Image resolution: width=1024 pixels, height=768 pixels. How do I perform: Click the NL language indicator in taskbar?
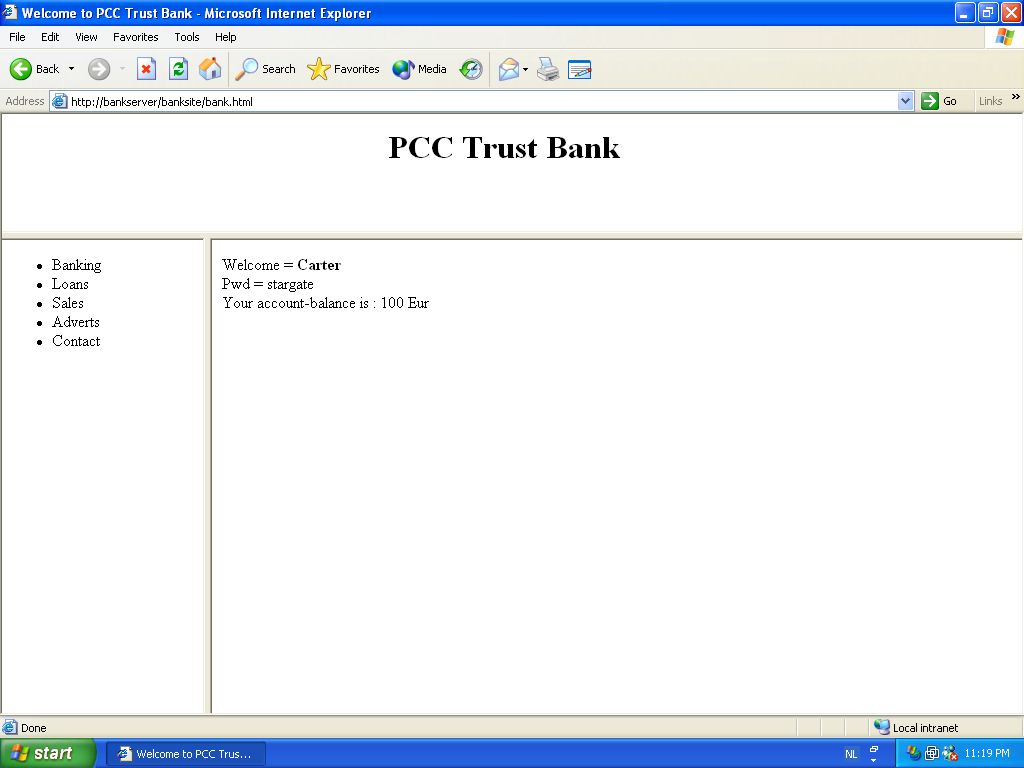851,754
